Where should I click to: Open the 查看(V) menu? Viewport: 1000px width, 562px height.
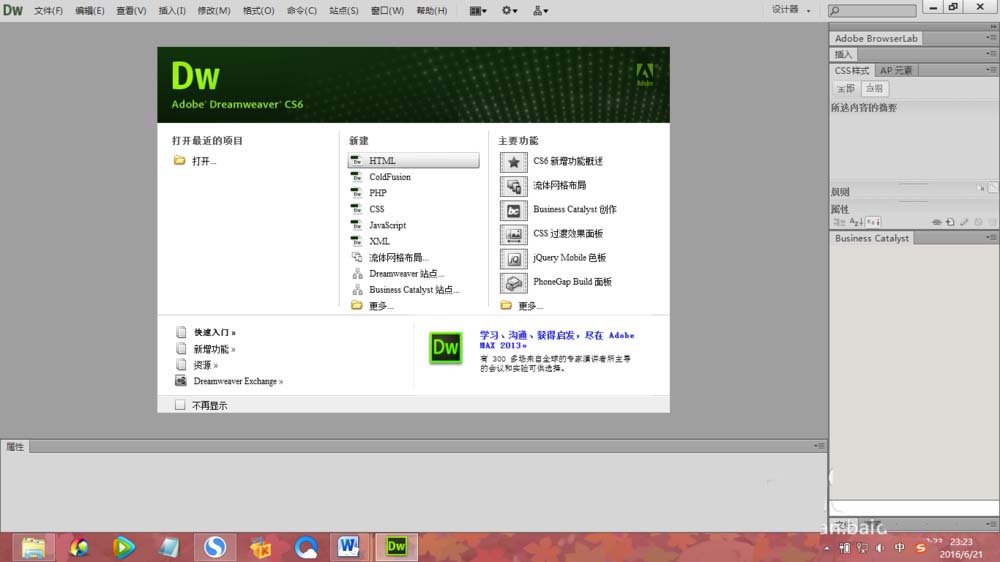(x=131, y=10)
